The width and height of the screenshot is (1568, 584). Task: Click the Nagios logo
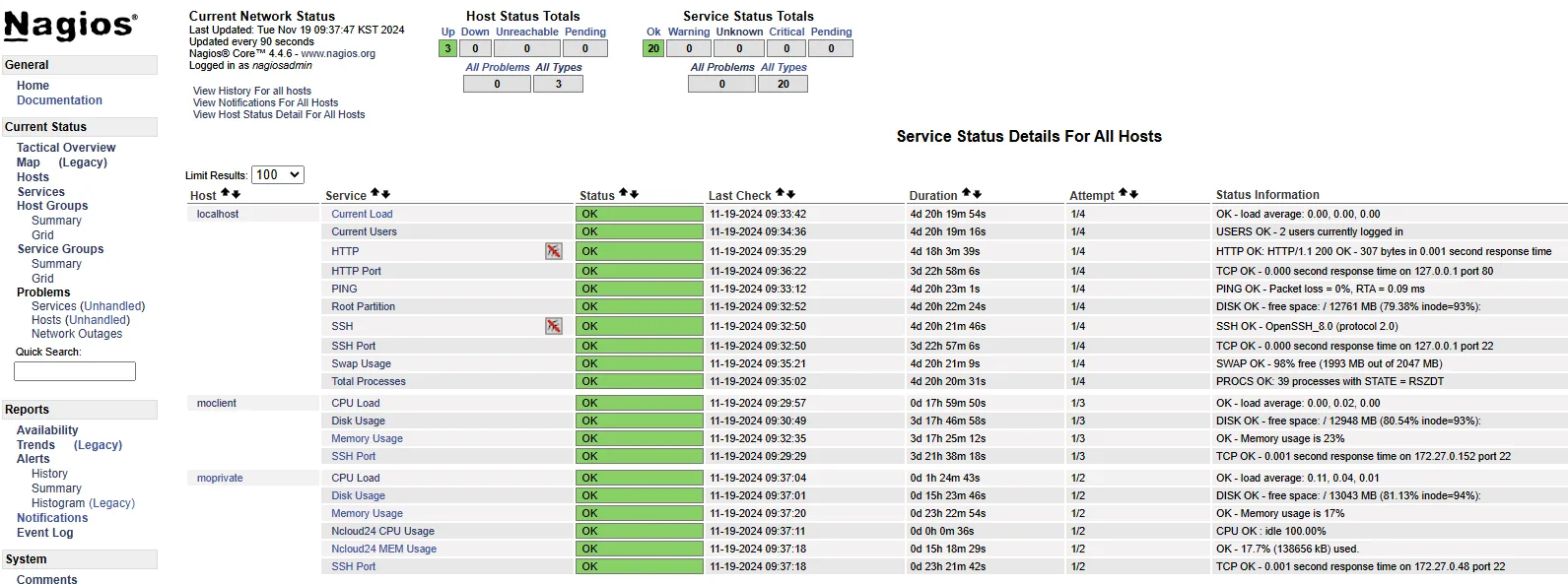coord(70,27)
